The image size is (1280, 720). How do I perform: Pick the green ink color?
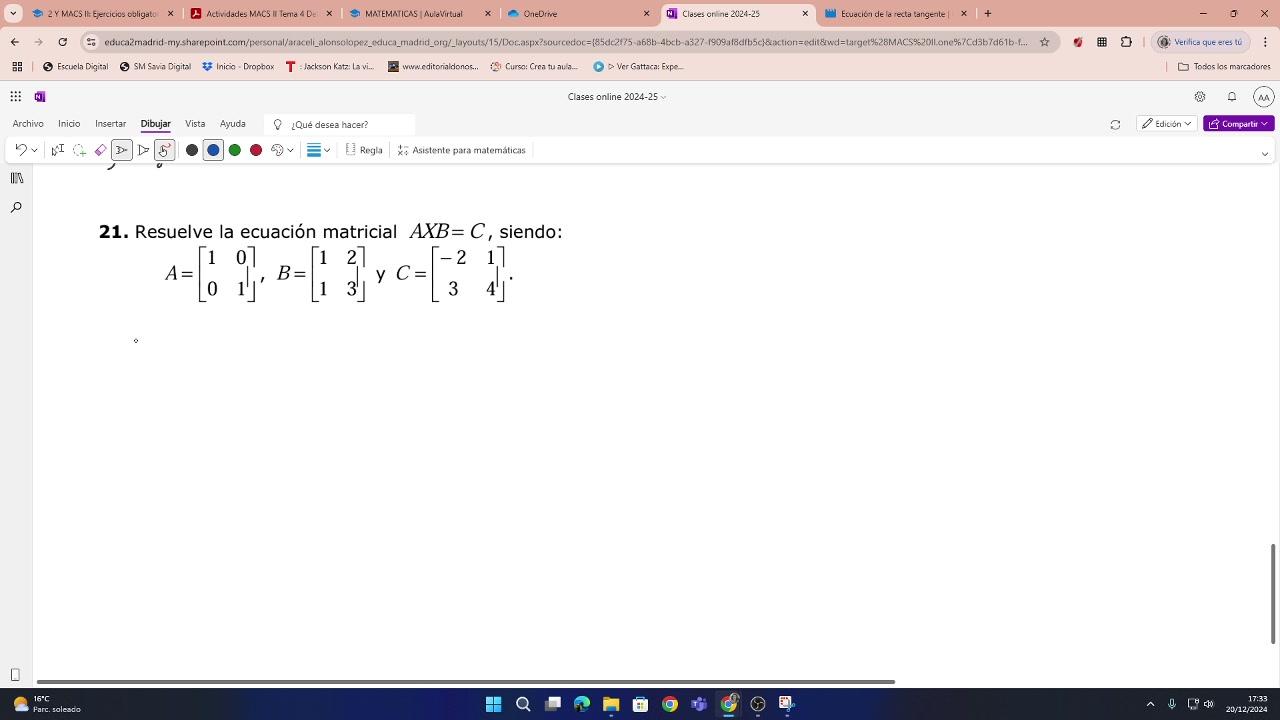tap(235, 150)
